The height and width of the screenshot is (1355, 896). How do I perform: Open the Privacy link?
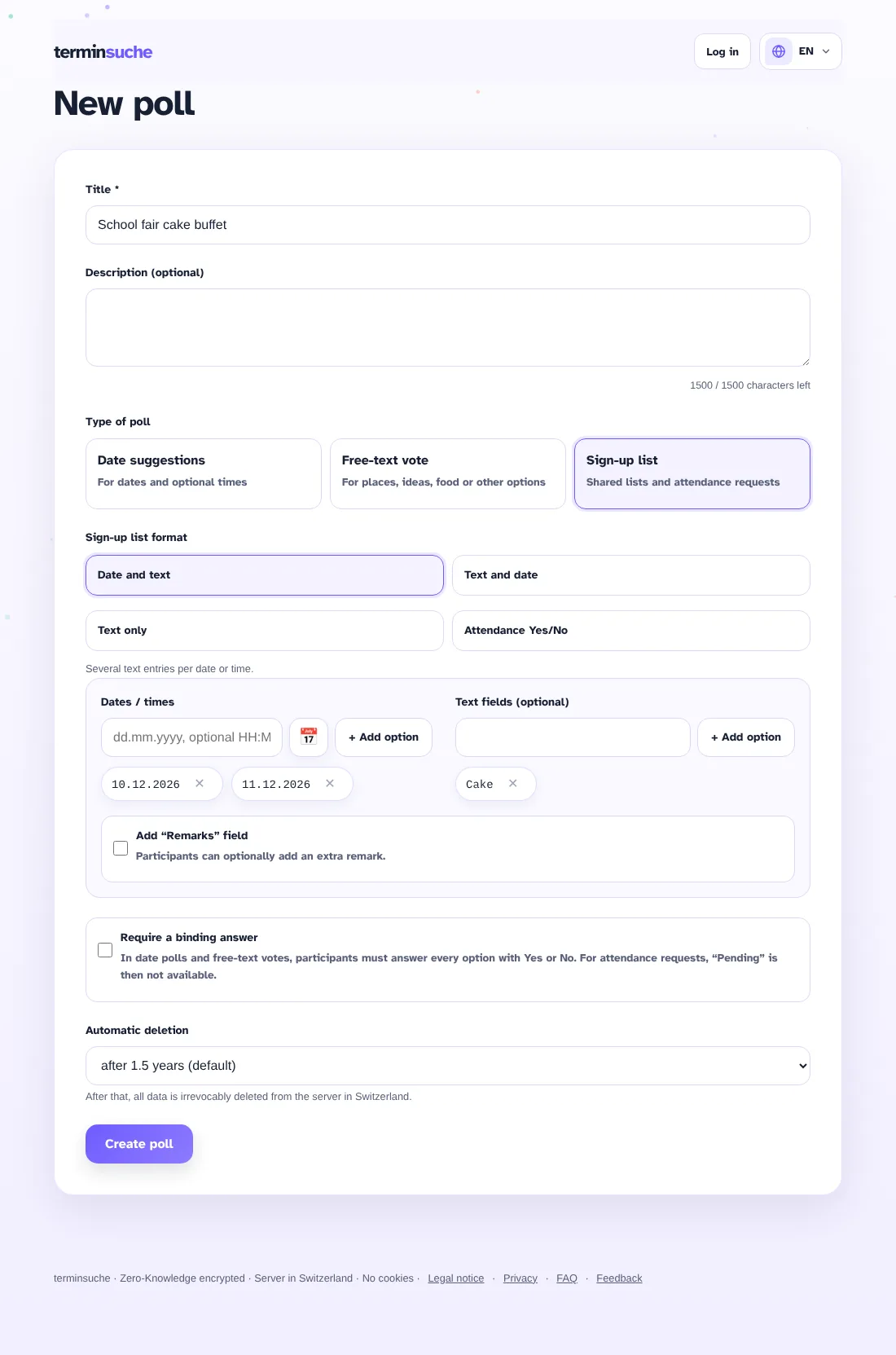(520, 1278)
